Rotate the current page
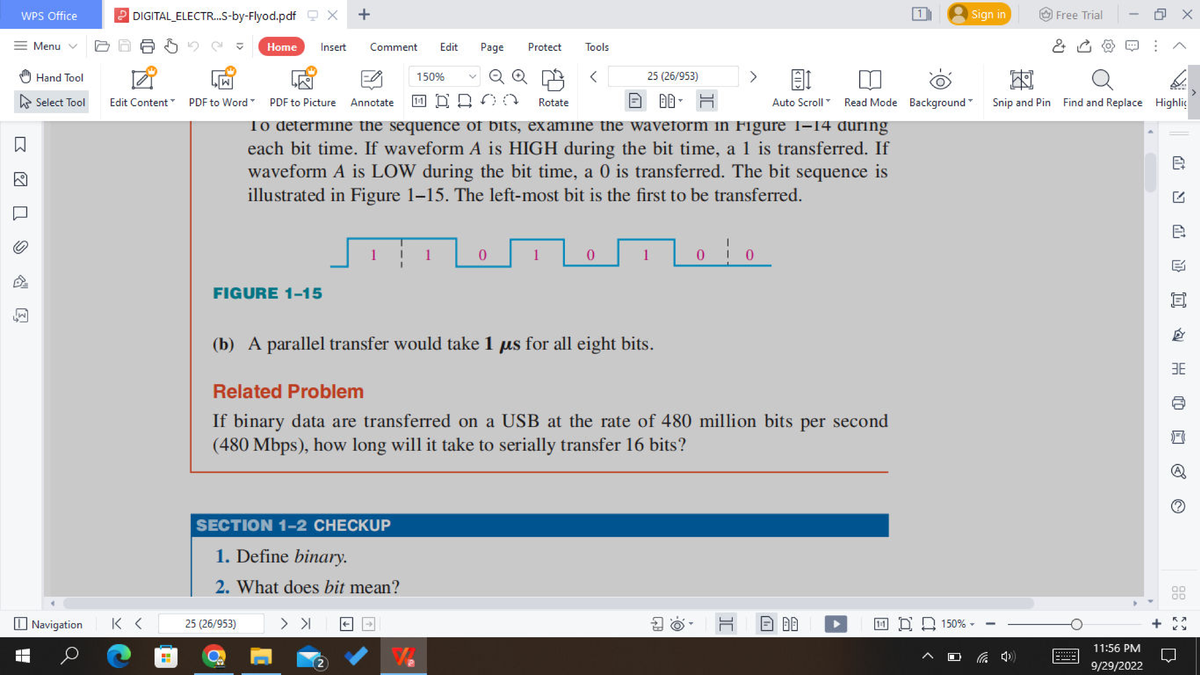Screen dimensions: 1200x675 (552, 88)
